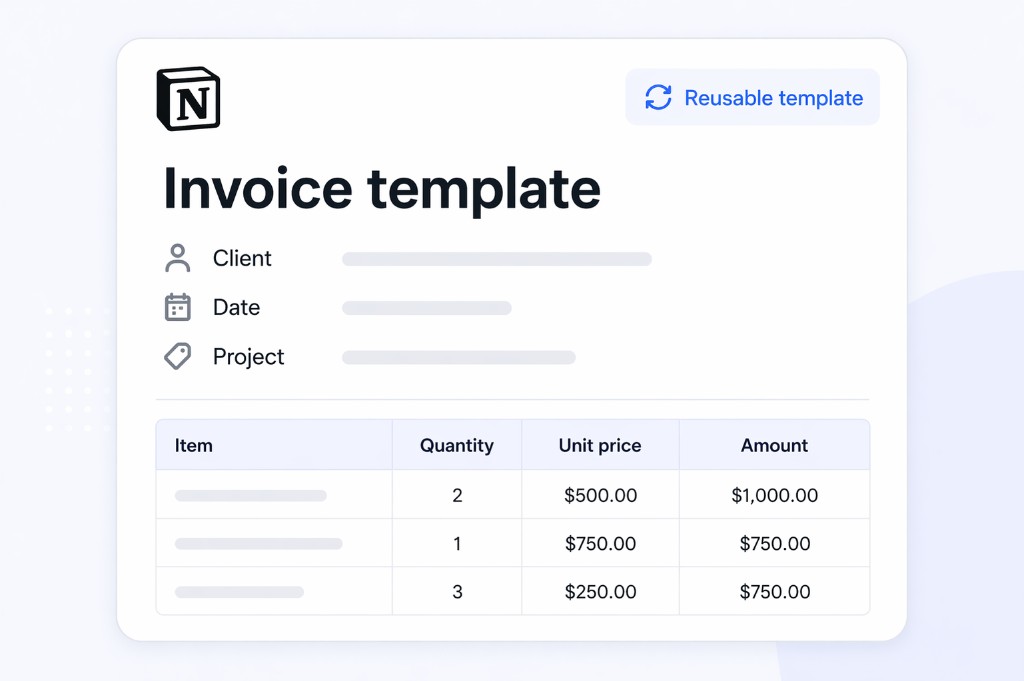The height and width of the screenshot is (681, 1024).
Task: Select the Item column header
Action: click(x=193, y=445)
